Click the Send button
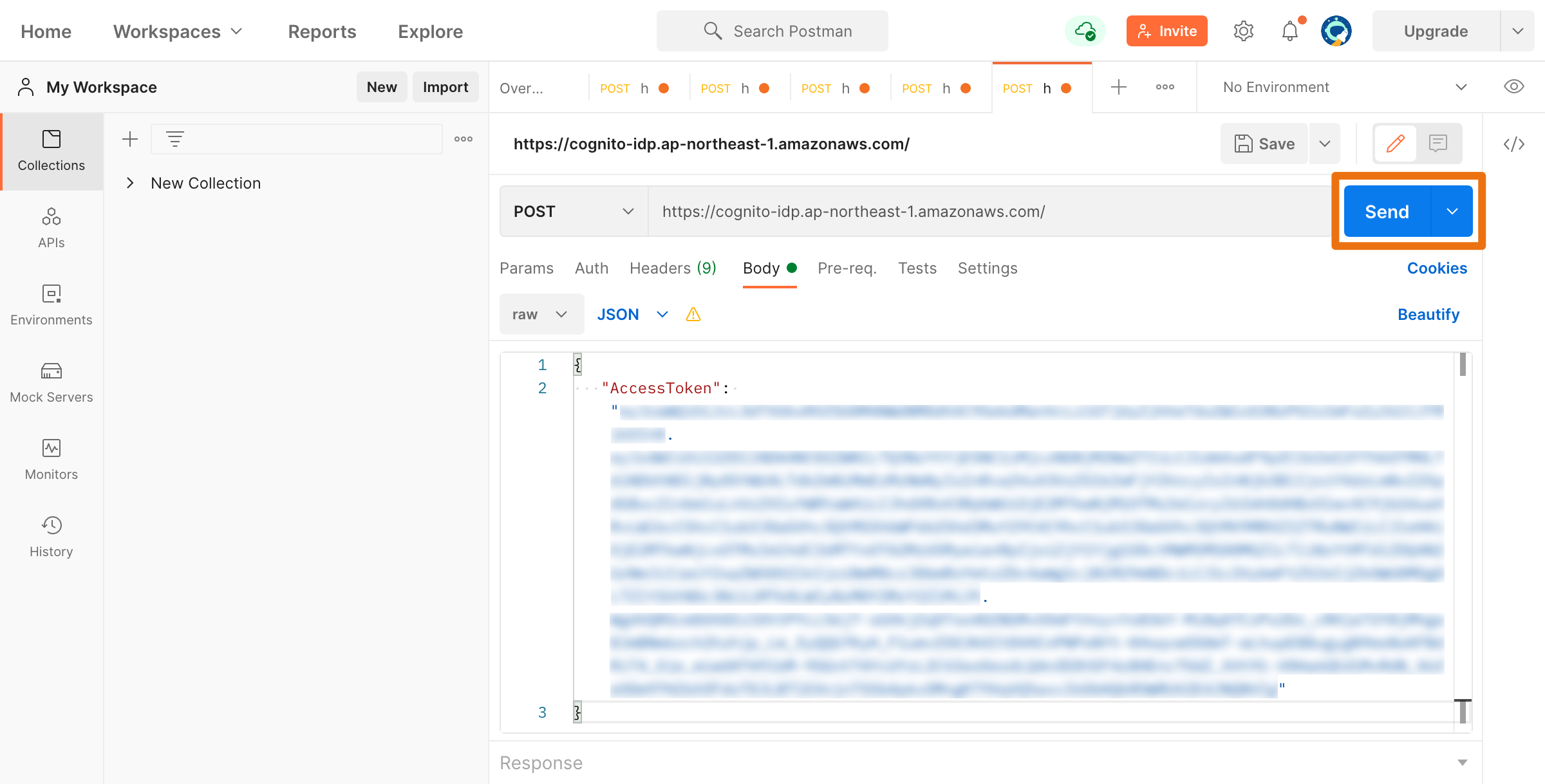The width and height of the screenshot is (1545, 784). [x=1387, y=211]
